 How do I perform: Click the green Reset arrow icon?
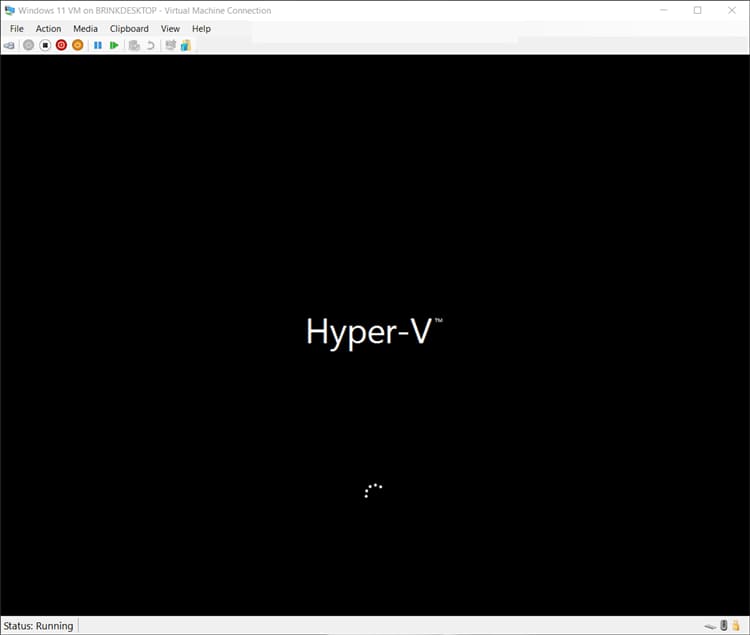pos(114,45)
